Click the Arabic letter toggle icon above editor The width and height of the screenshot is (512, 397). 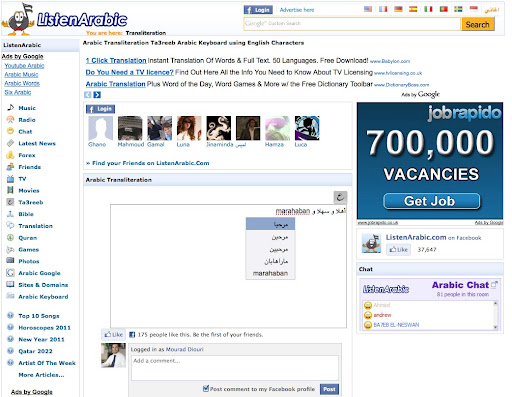340,197
